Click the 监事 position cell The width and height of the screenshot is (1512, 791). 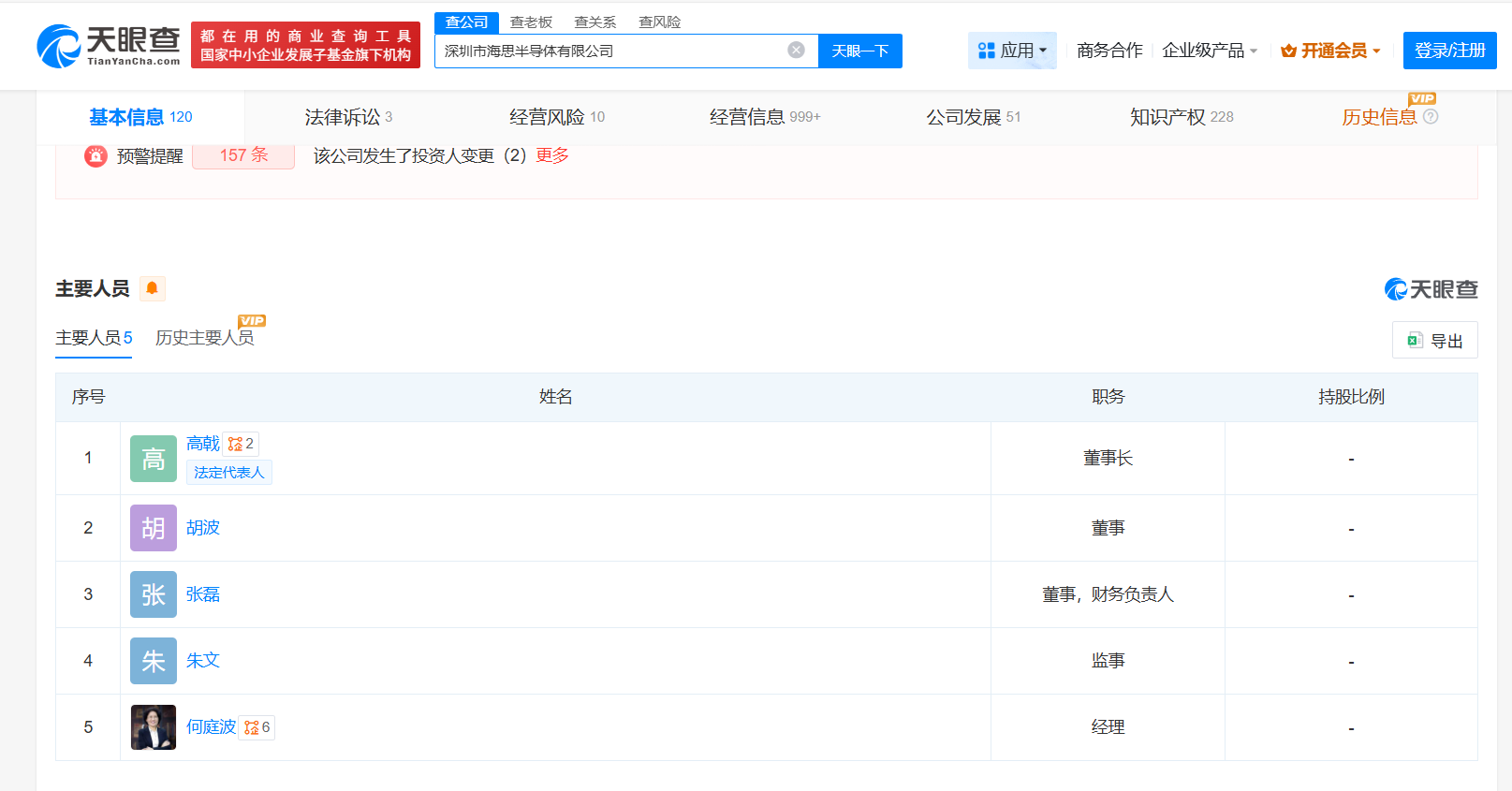(x=1108, y=661)
